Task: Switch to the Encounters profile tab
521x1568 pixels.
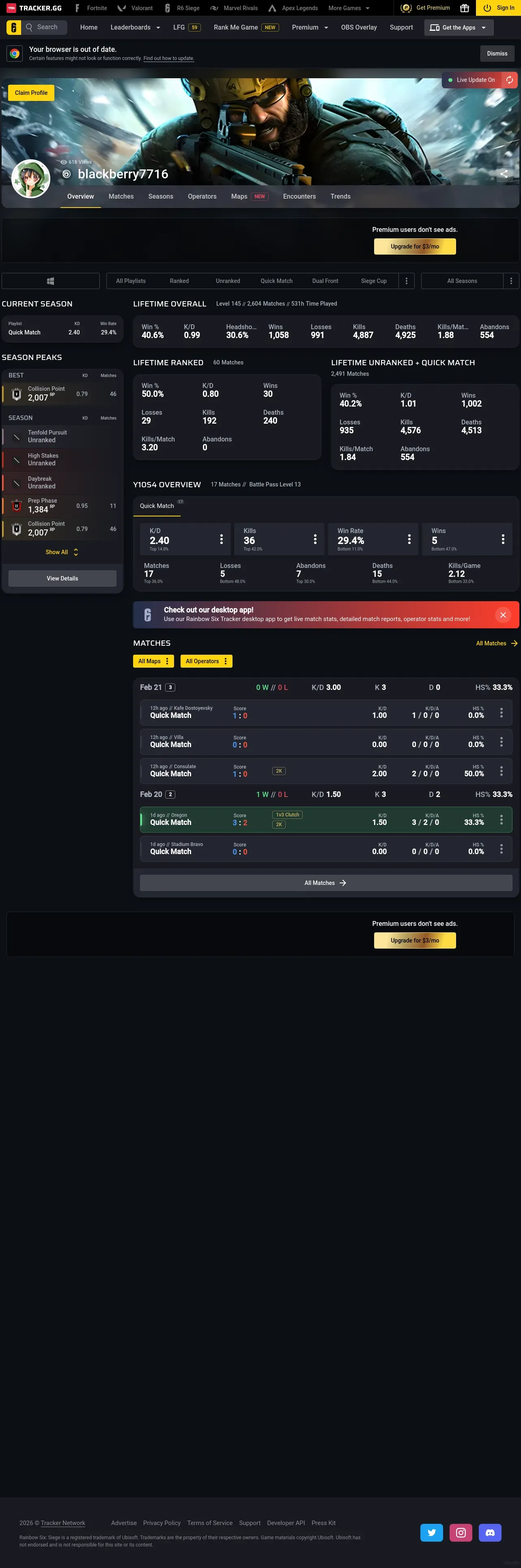Action: [x=299, y=196]
